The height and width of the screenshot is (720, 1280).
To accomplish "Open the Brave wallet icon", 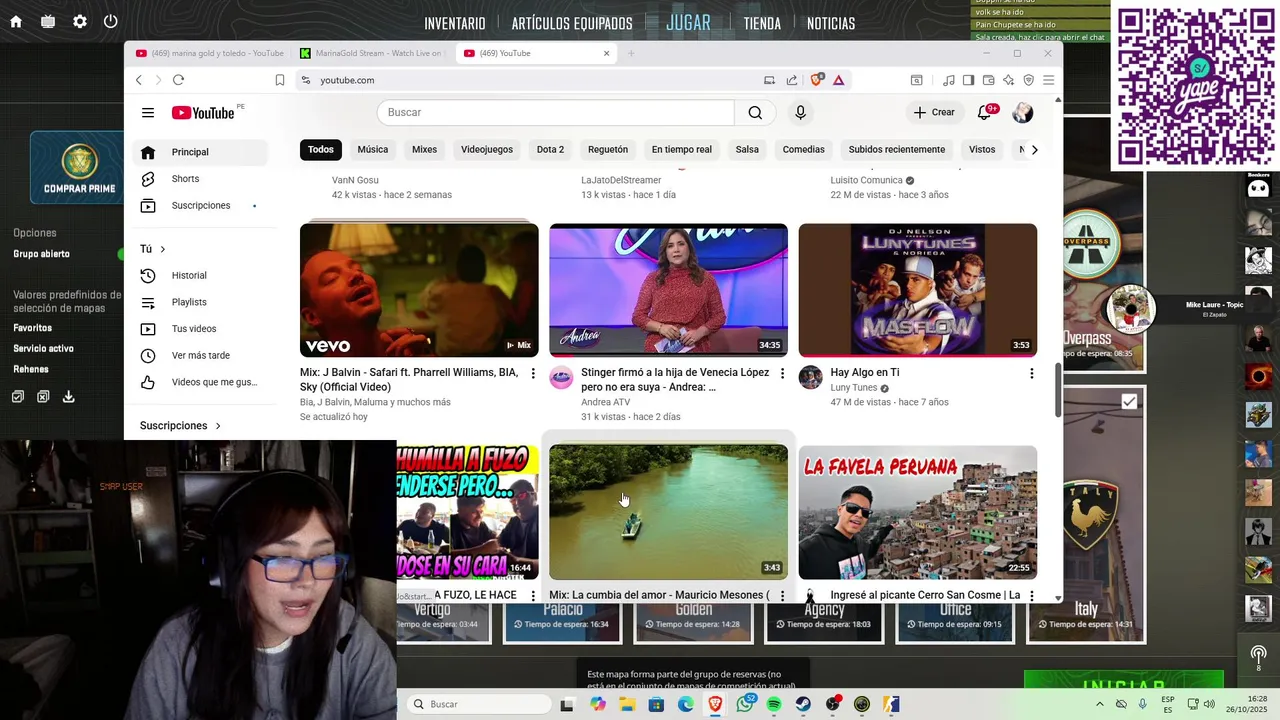I will 989,80.
